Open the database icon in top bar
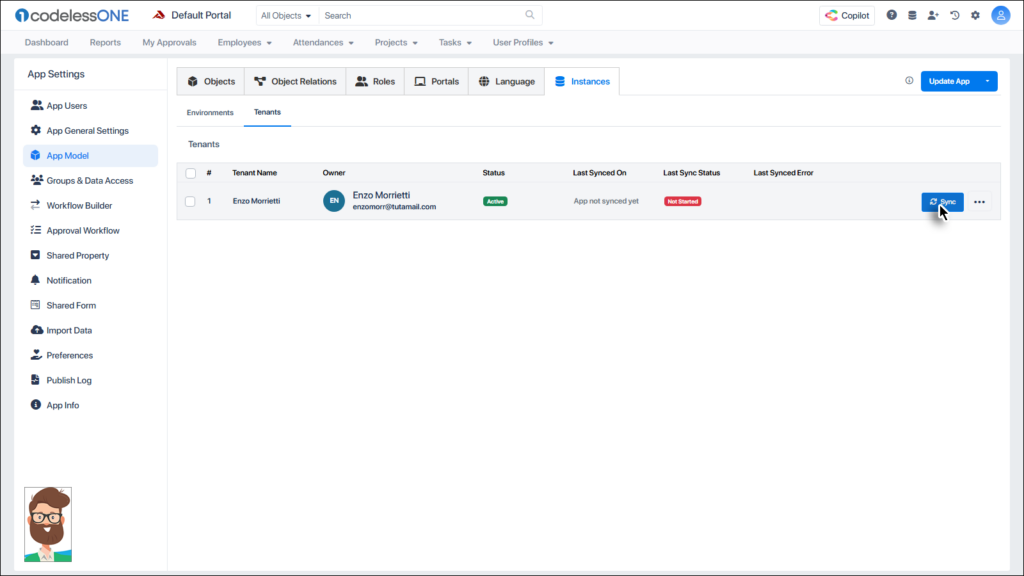The image size is (1024, 576). click(912, 15)
